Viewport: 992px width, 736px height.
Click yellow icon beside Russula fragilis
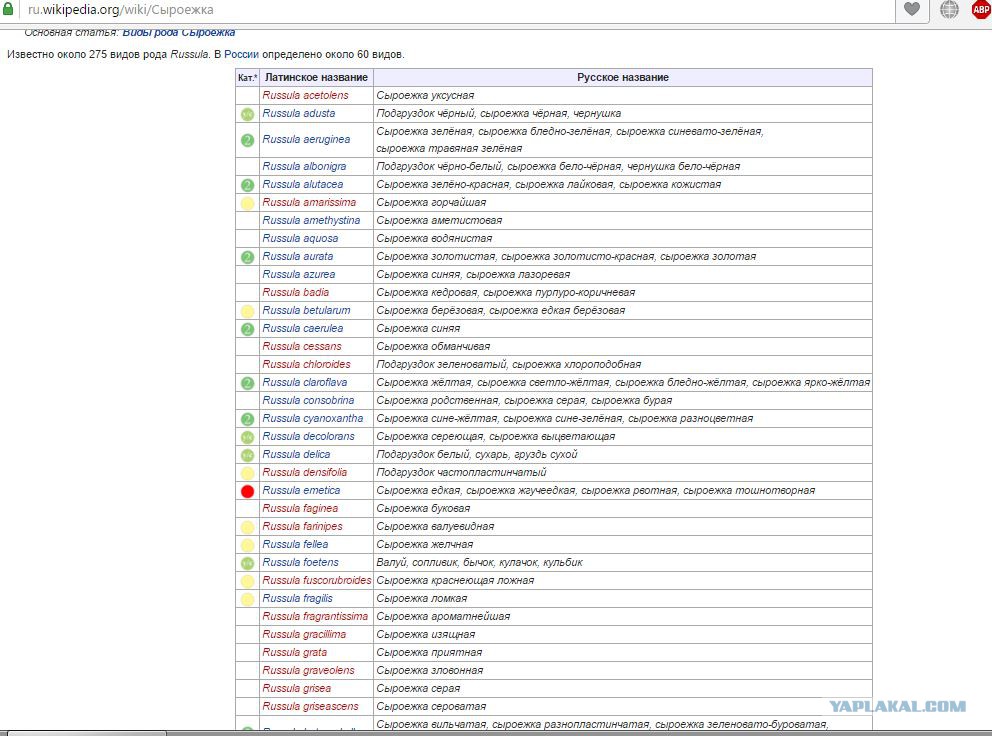pyautogui.click(x=247, y=599)
